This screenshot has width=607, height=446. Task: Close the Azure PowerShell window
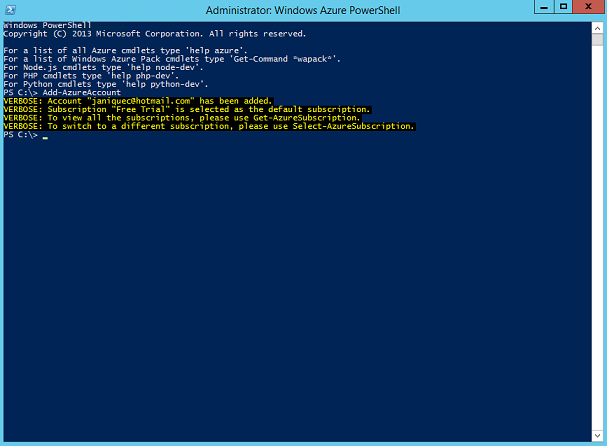click(588, 7)
